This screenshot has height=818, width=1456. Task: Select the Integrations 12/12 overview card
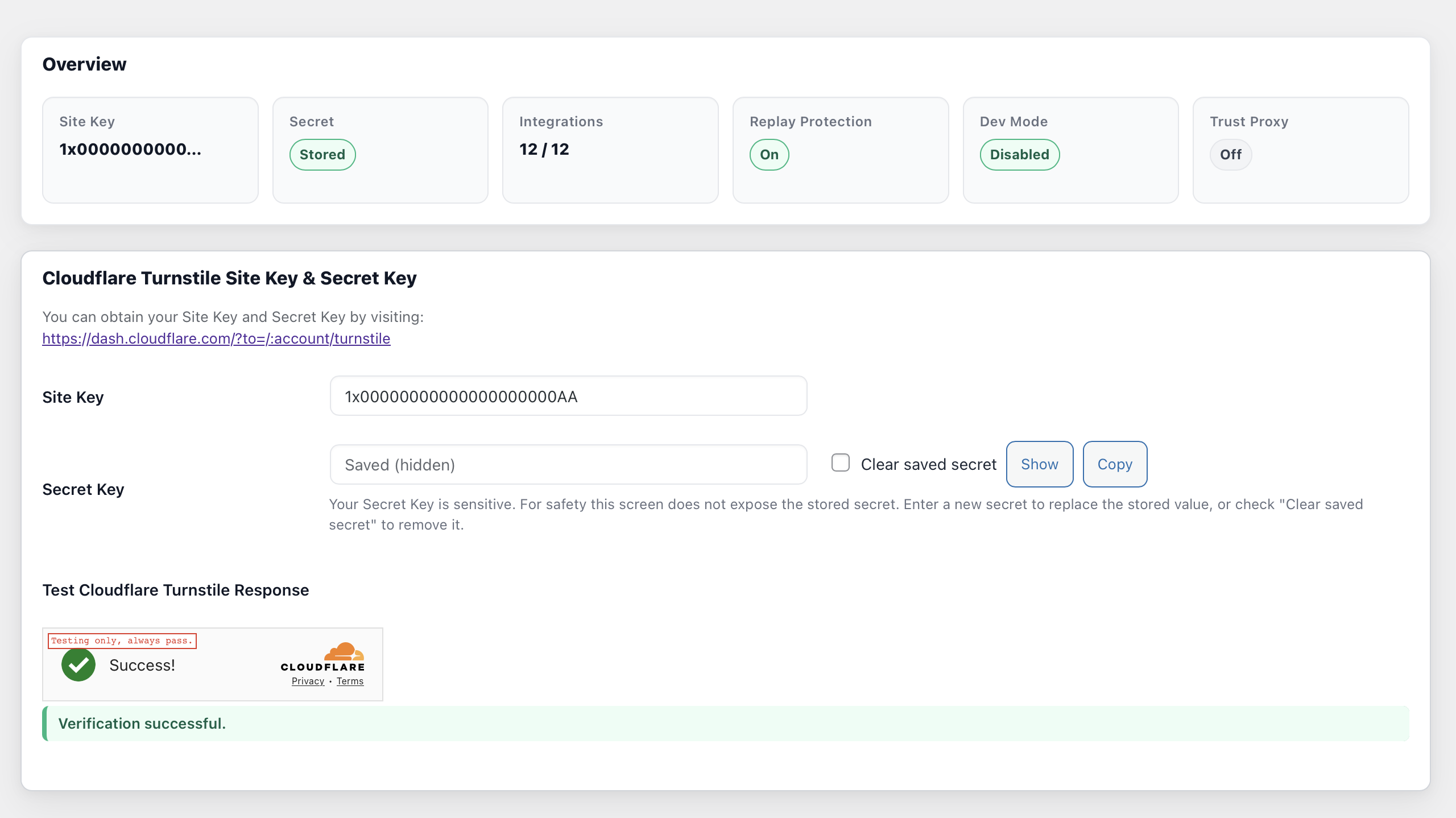(x=610, y=150)
